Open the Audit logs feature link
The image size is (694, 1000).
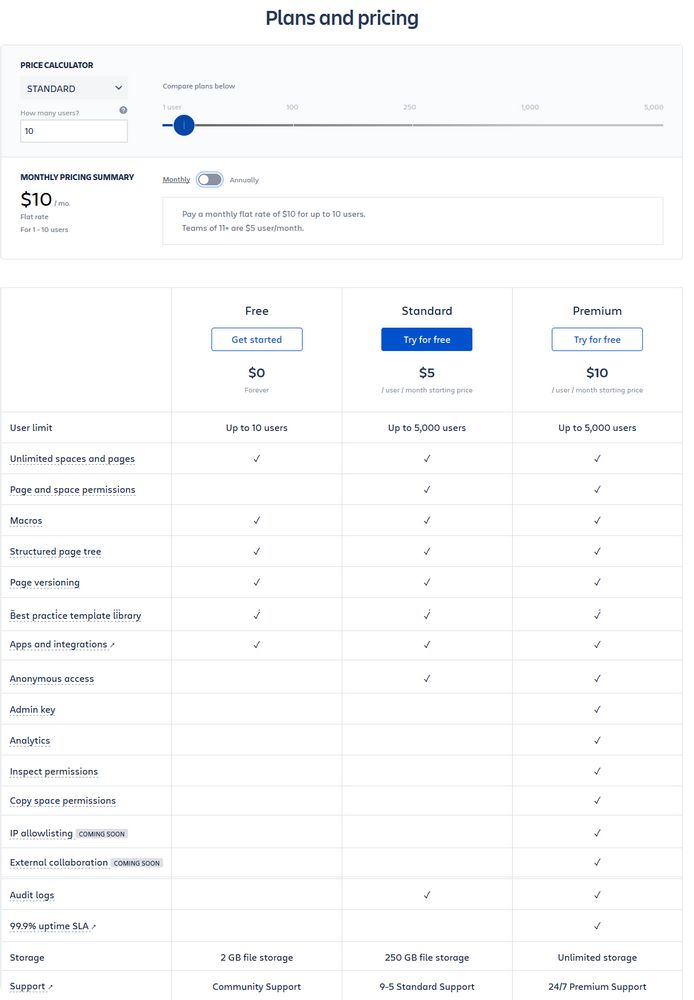pyautogui.click(x=32, y=895)
